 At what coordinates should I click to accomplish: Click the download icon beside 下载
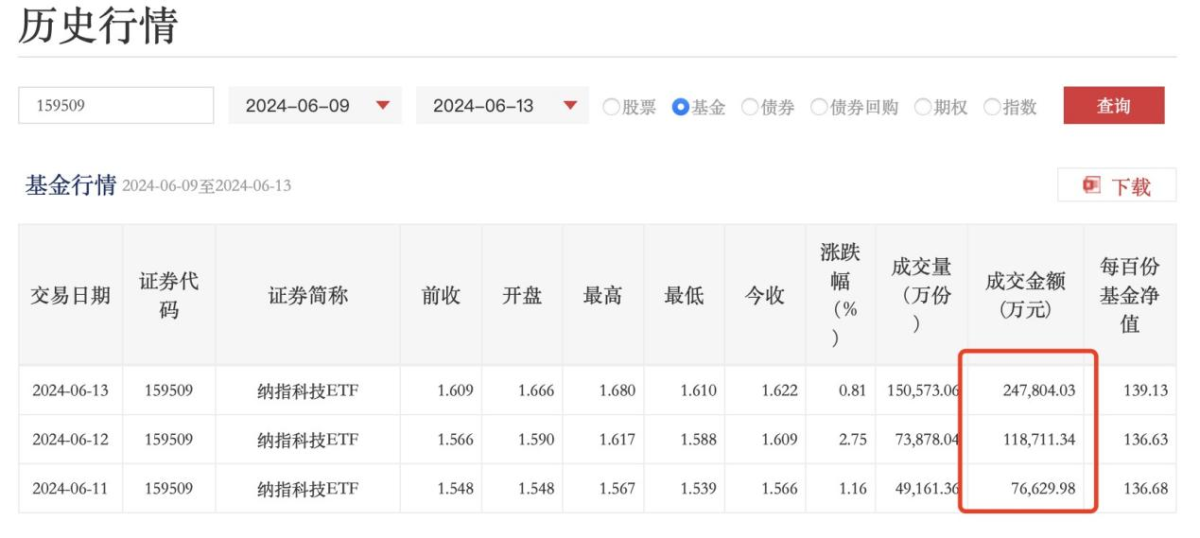(1092, 185)
